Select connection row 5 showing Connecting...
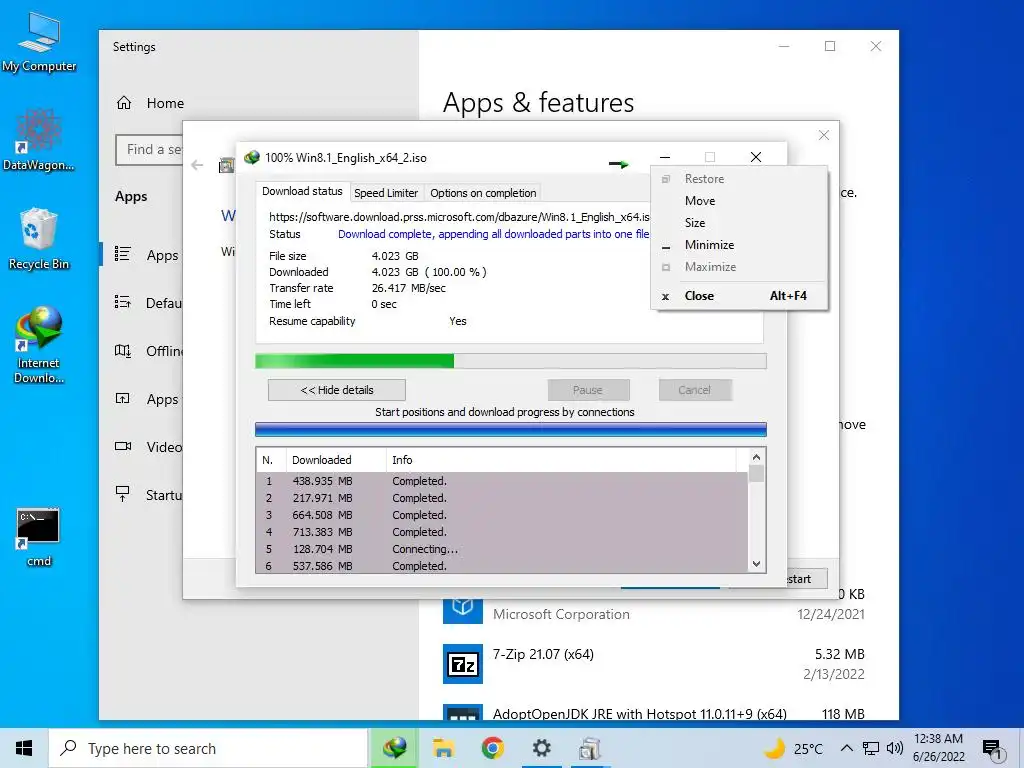The width and height of the screenshot is (1024, 768). (502, 549)
